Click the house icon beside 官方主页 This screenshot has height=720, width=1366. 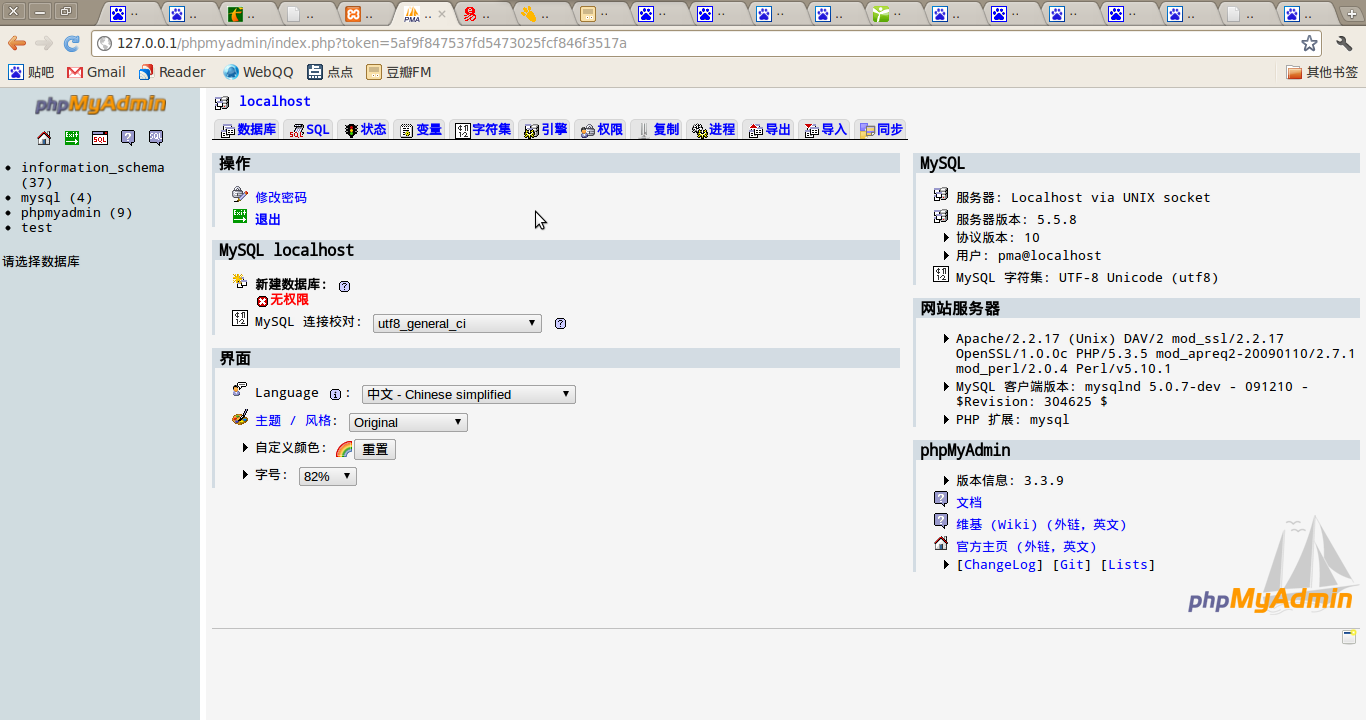(941, 544)
